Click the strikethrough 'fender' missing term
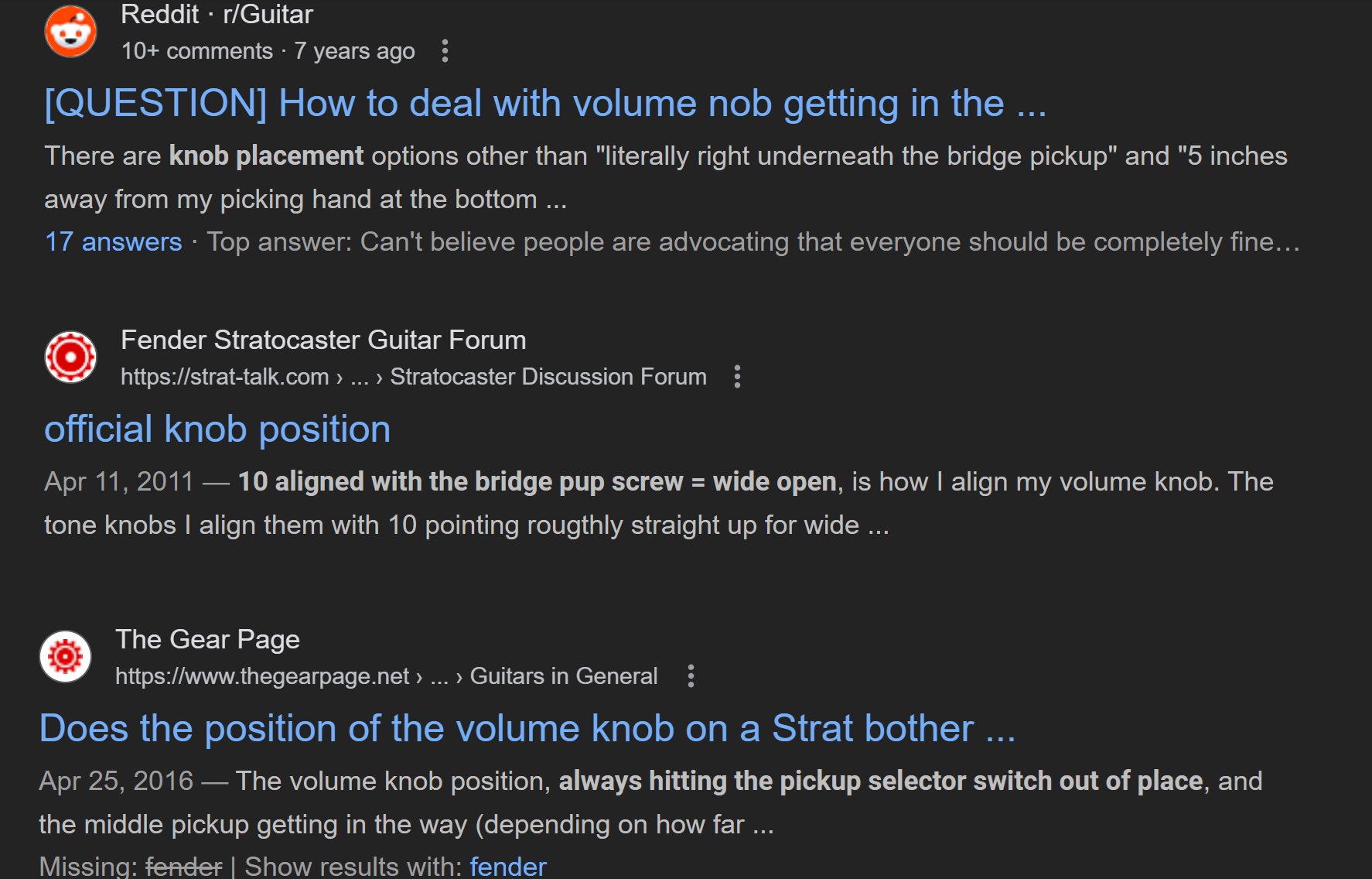The width and height of the screenshot is (1372, 879). (x=184, y=867)
